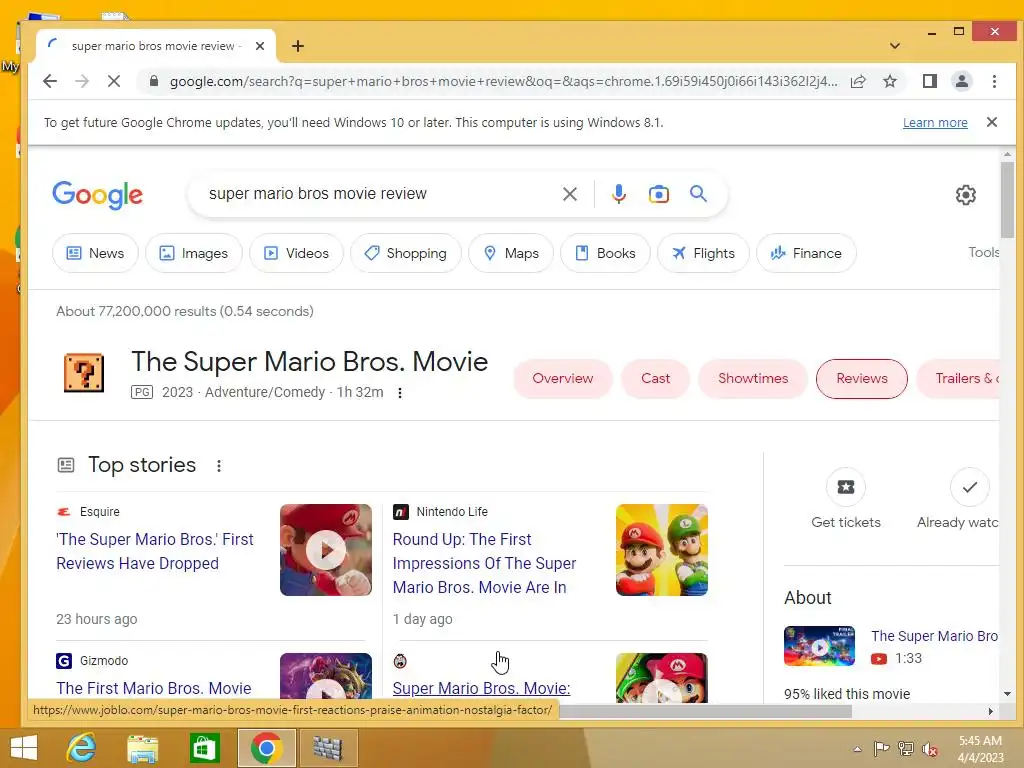
Task: Open search Tools
Action: coord(983,252)
